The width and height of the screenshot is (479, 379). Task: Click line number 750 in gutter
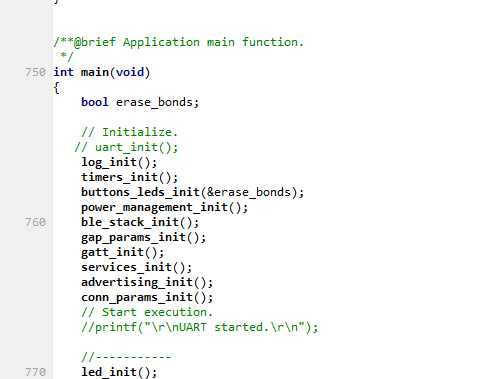click(35, 72)
